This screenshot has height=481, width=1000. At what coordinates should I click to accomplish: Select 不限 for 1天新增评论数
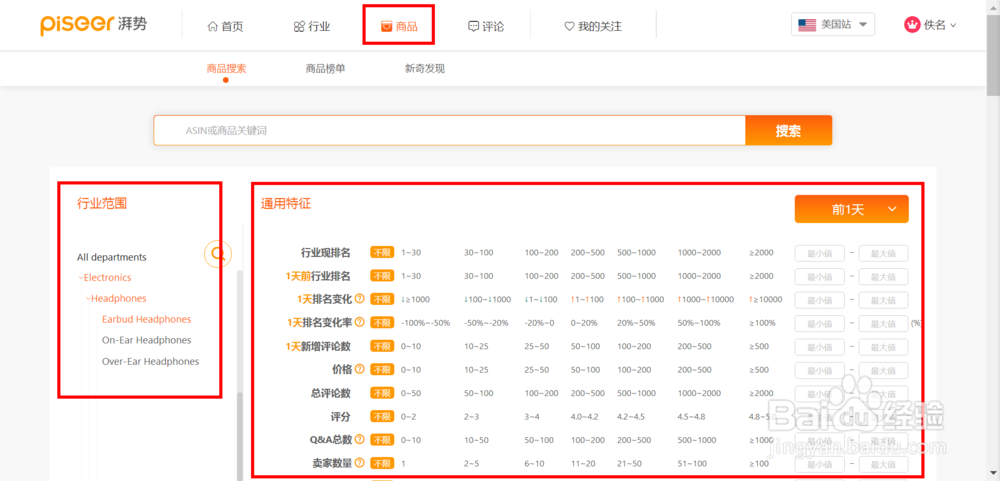[382, 346]
